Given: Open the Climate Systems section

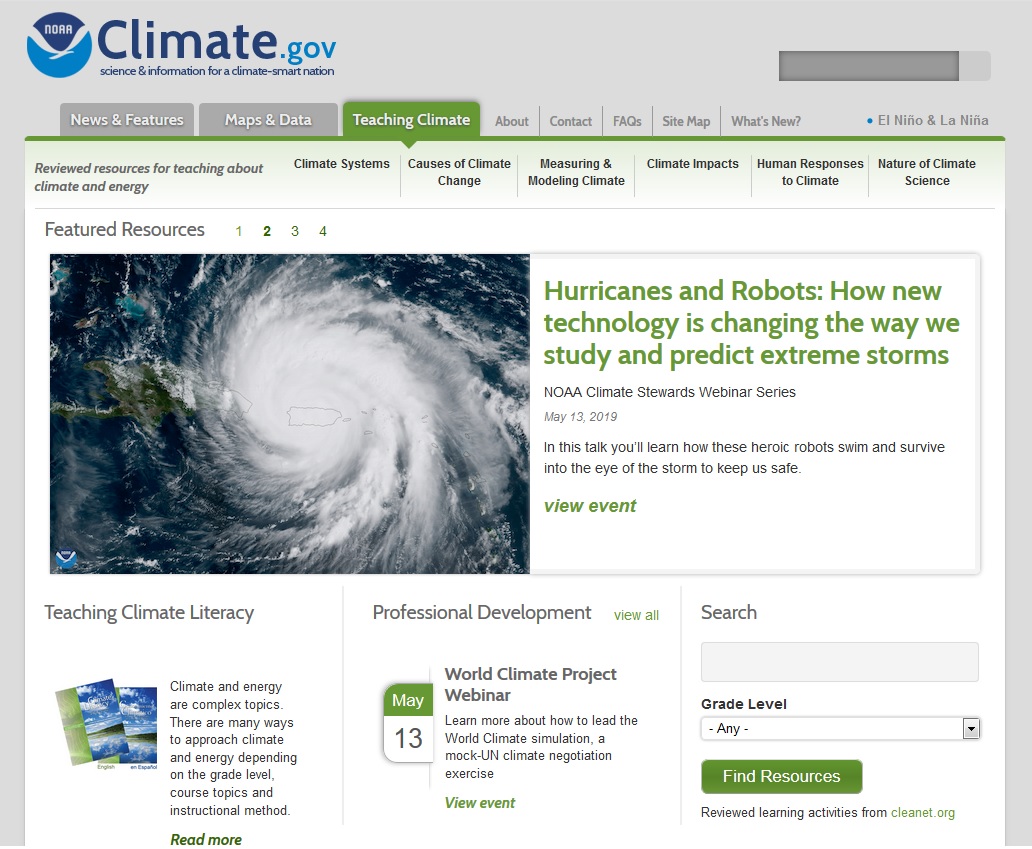Looking at the screenshot, I should [341, 163].
